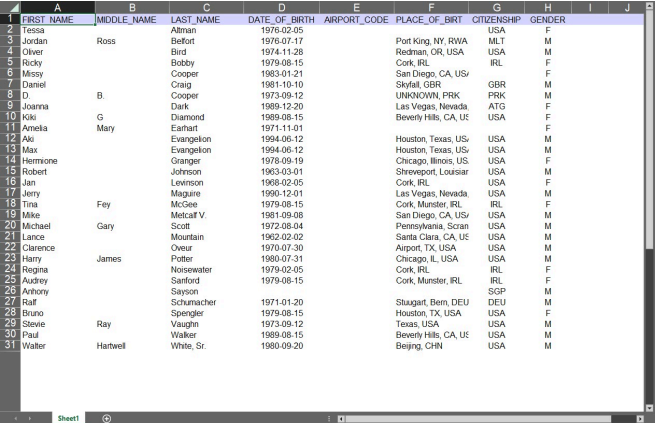Click vertical scrollbar down arrow
This screenshot has height=423, width=655.
pyautogui.click(x=650, y=408)
